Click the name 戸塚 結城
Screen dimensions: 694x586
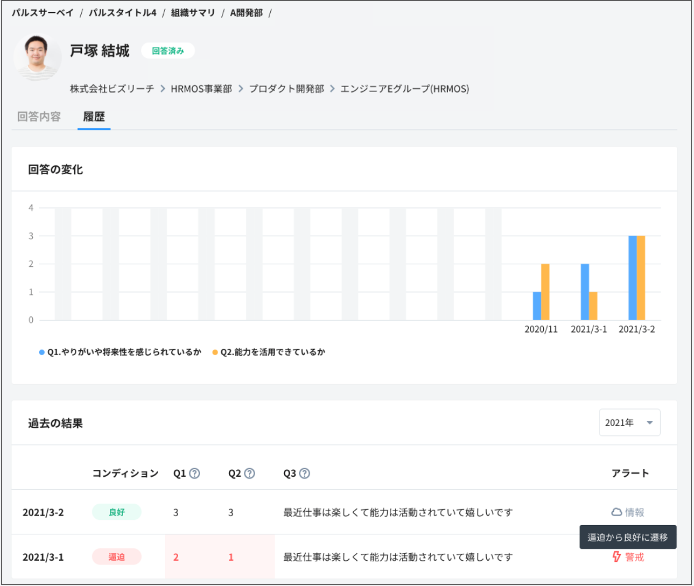click(x=100, y=51)
